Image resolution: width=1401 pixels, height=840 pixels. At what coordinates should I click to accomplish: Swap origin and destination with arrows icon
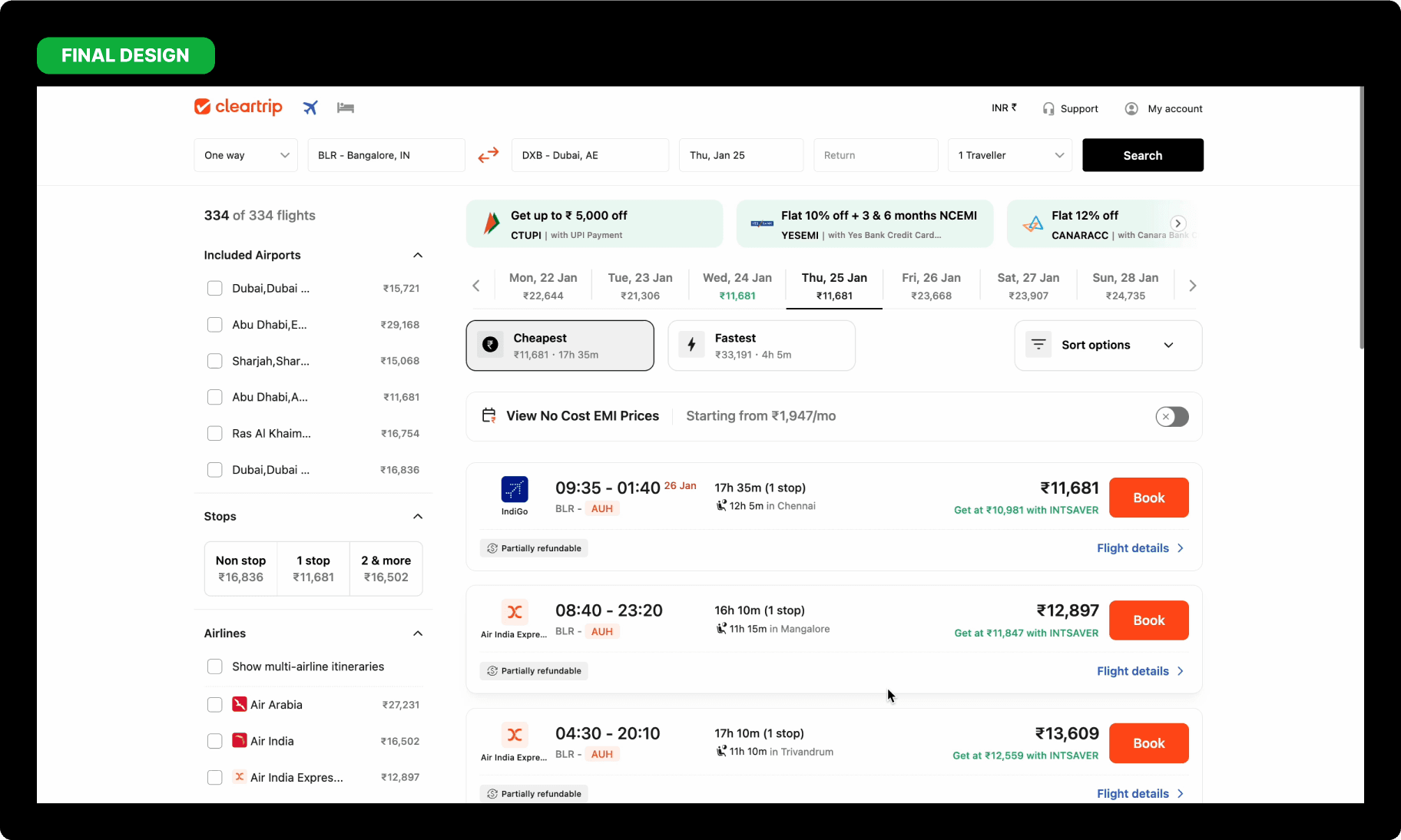click(x=489, y=155)
